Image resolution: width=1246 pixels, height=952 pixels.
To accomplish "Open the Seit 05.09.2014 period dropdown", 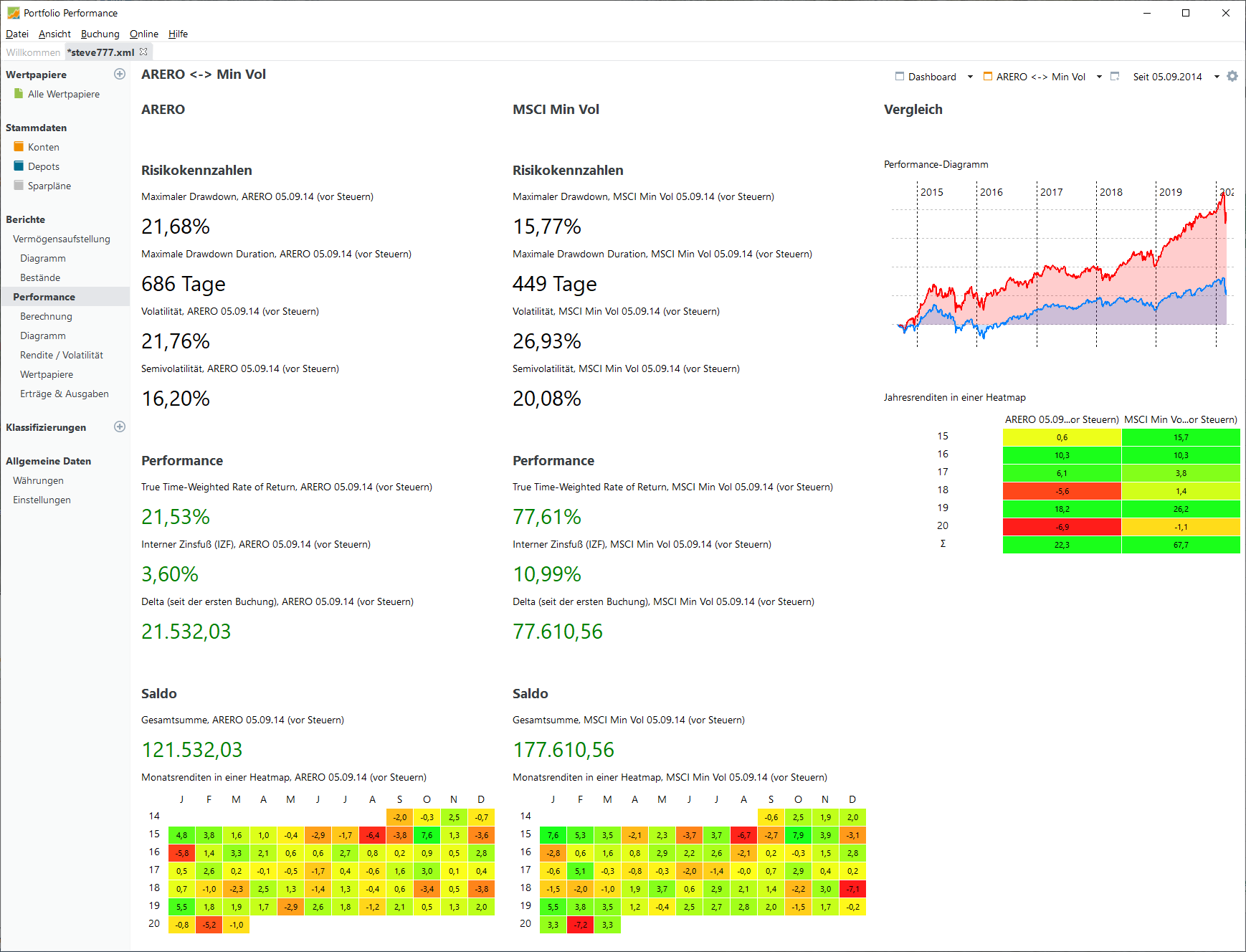I will [1217, 77].
